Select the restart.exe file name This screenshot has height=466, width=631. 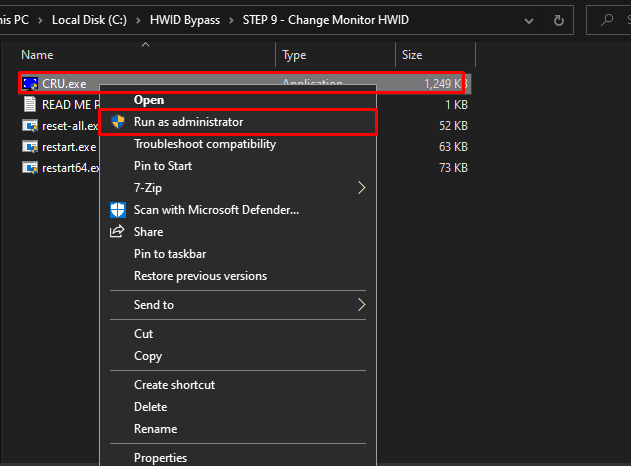69,147
